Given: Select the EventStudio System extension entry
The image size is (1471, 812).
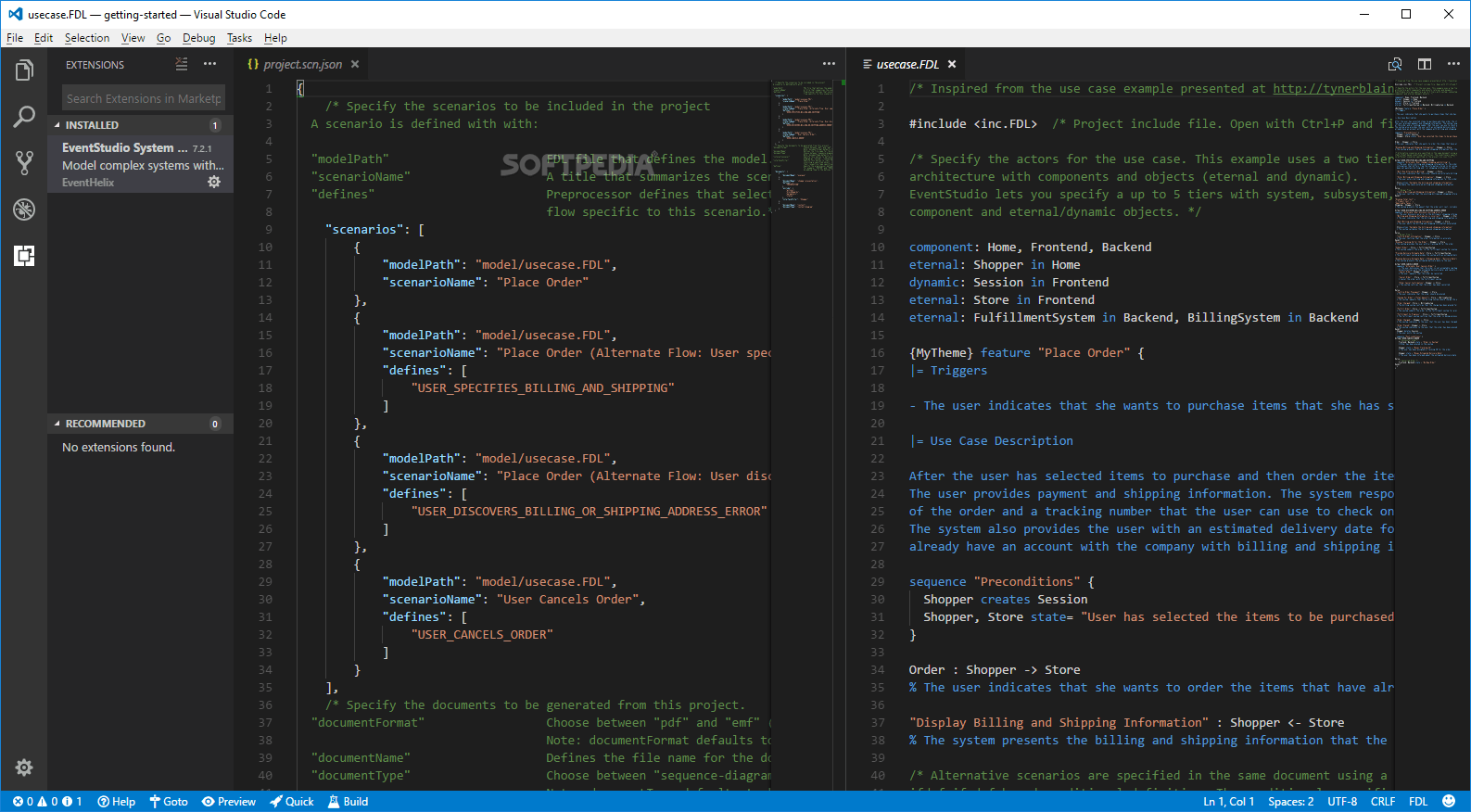Looking at the screenshot, I should click(x=141, y=164).
